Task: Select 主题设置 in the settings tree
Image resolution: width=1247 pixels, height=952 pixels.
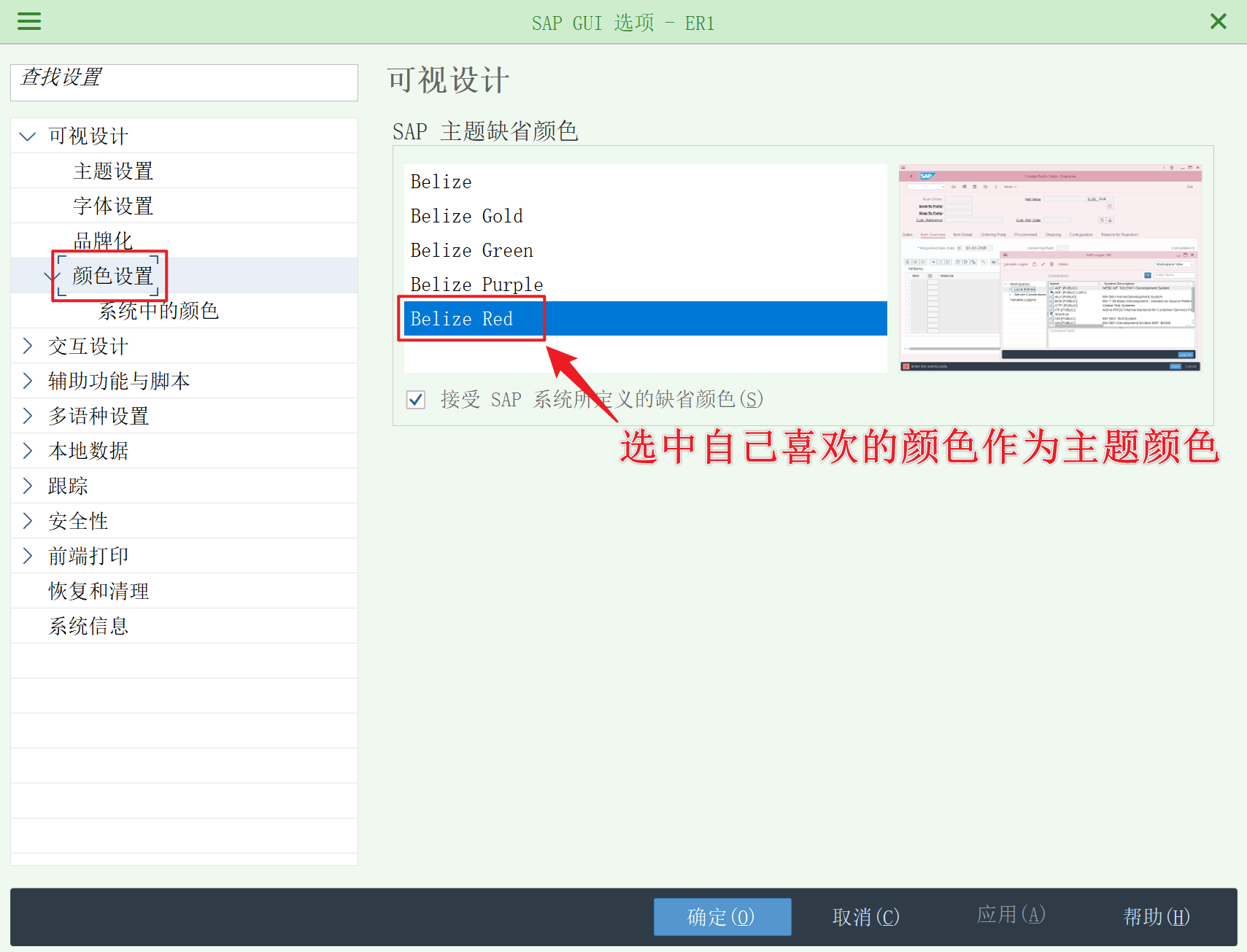Action: click(x=113, y=171)
